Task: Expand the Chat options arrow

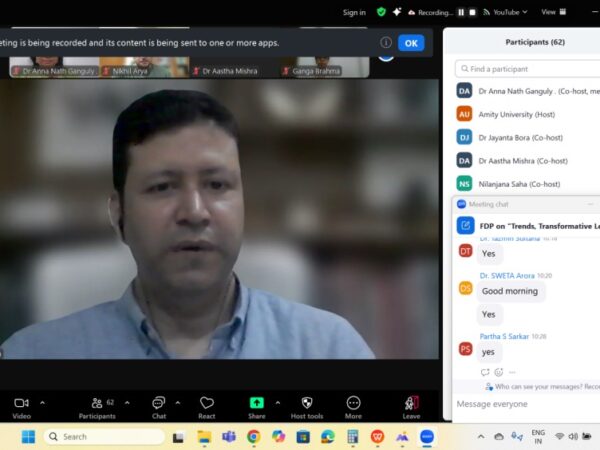Action: tap(178, 403)
